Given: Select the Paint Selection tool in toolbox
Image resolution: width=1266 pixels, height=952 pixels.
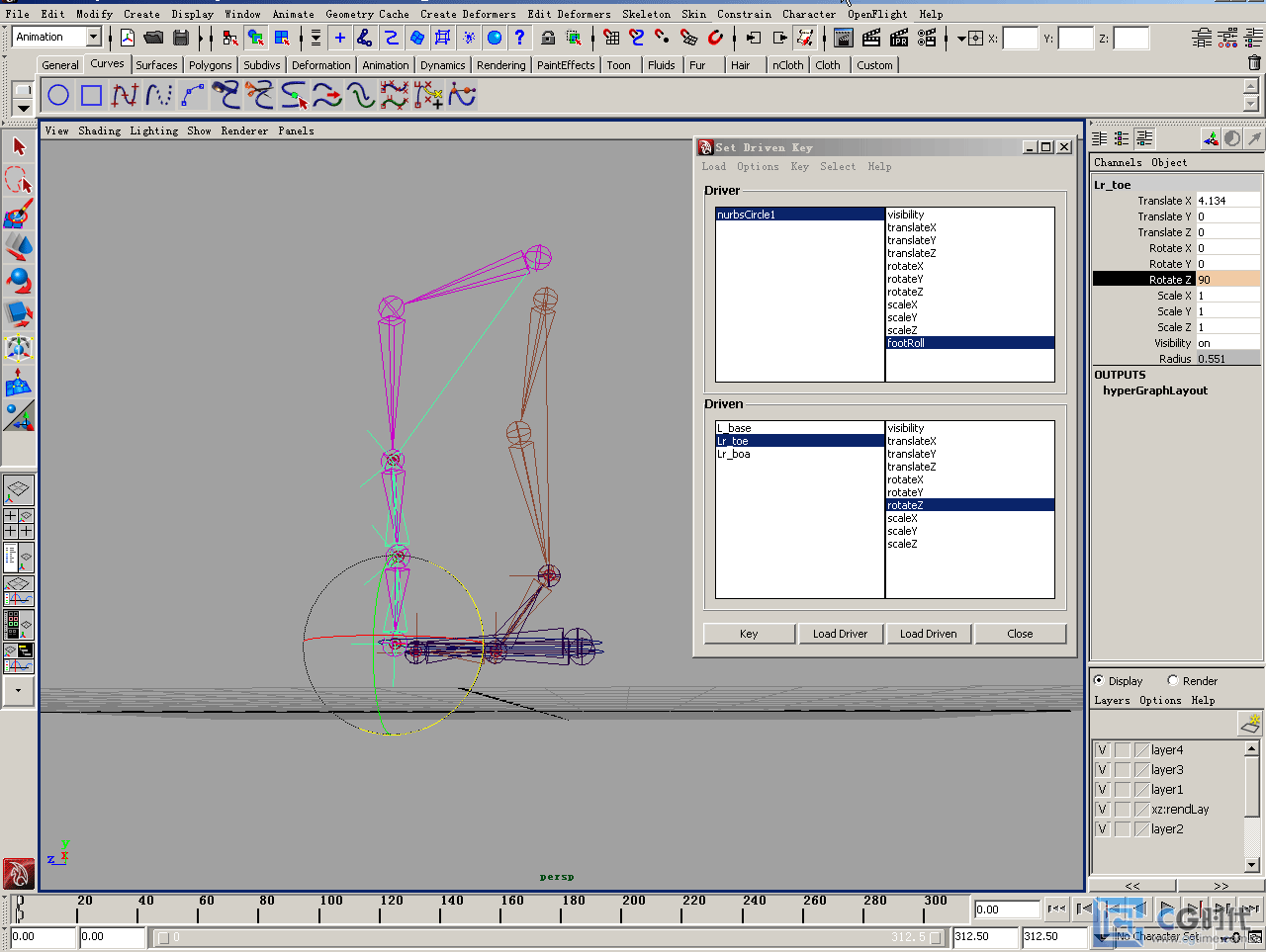Looking at the screenshot, I should [19, 214].
